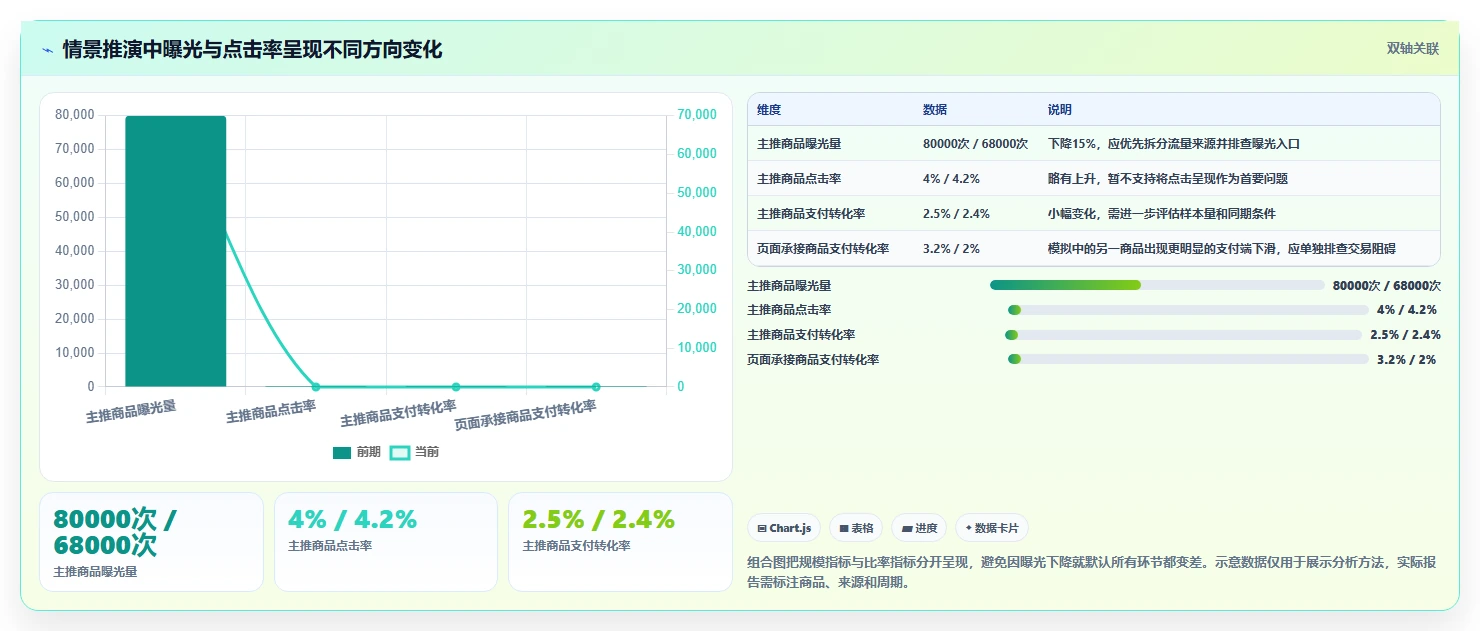Click the 表格 tag chip

[x=856, y=528]
